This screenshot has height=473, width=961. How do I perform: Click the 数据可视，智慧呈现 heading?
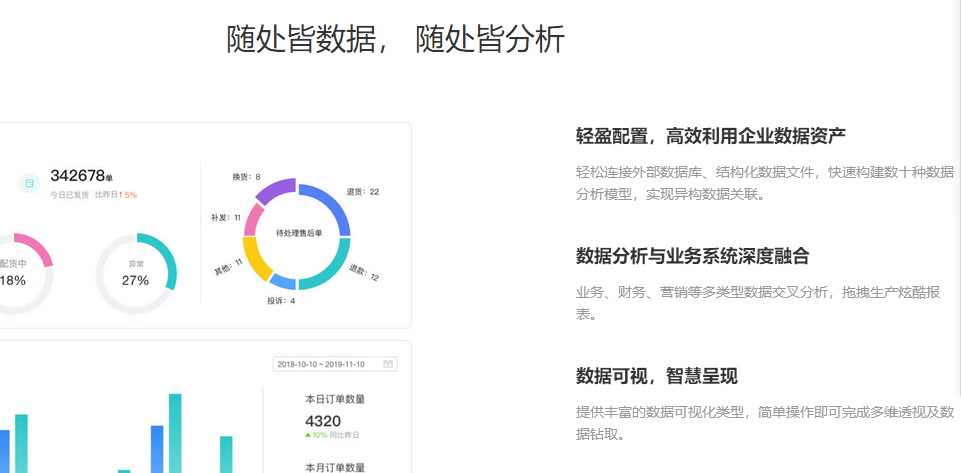pos(656,376)
